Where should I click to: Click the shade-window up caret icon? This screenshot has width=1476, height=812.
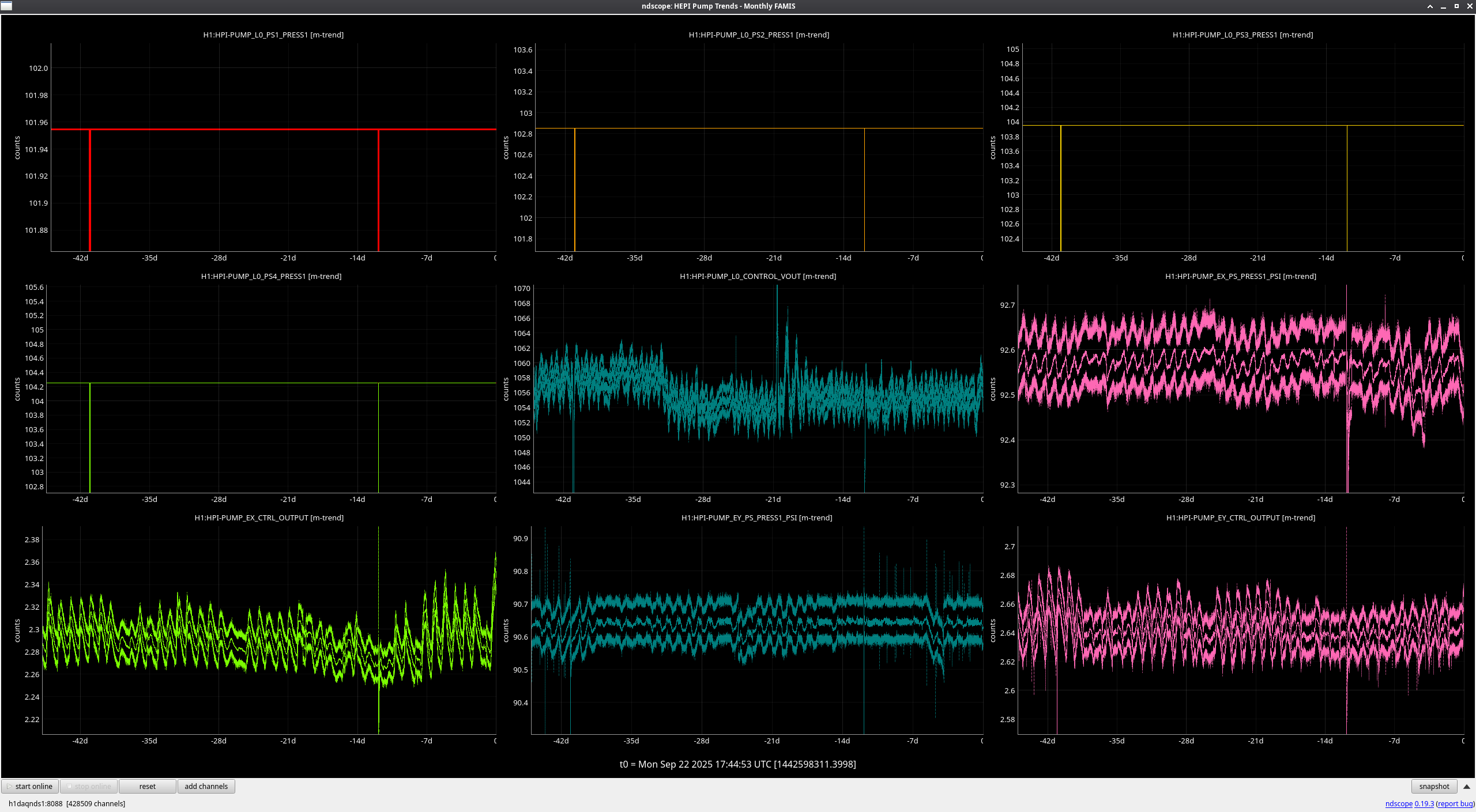tap(1430, 6)
